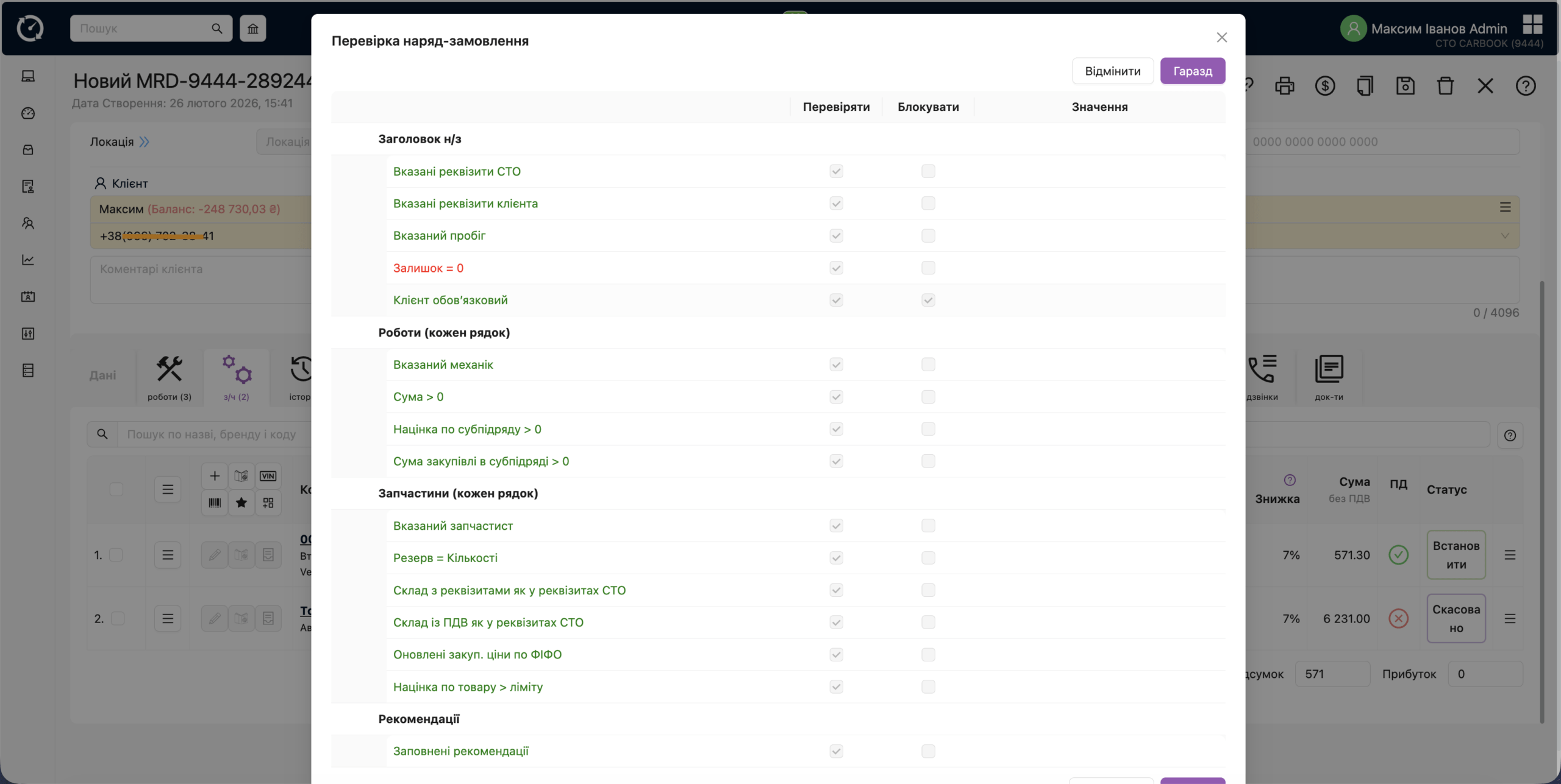1561x784 pixels.
Task: Click the printer icon in the toolbar
Action: (x=1284, y=86)
